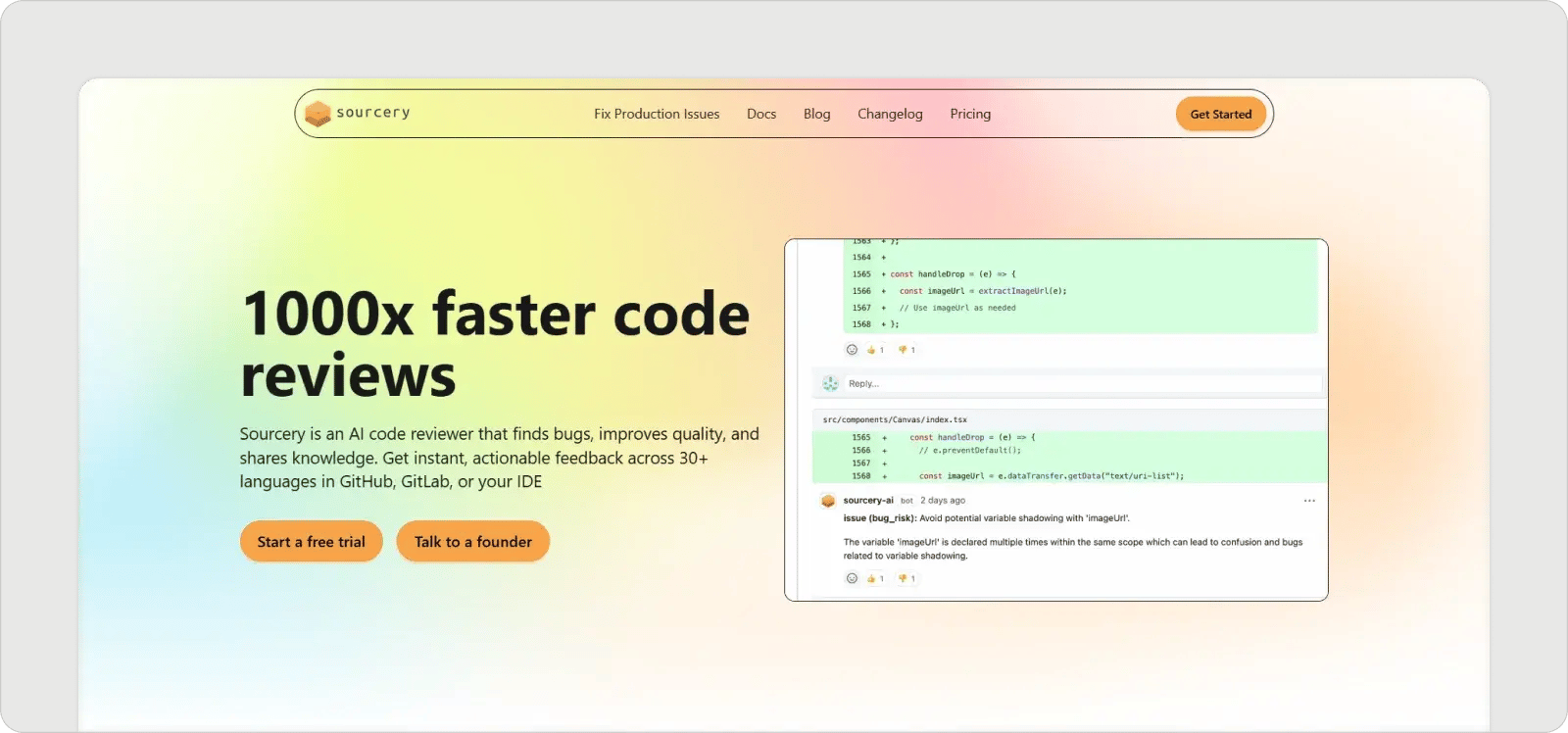This screenshot has height=733, width=1568.
Task: Click Talk to a founder button
Action: (x=473, y=541)
